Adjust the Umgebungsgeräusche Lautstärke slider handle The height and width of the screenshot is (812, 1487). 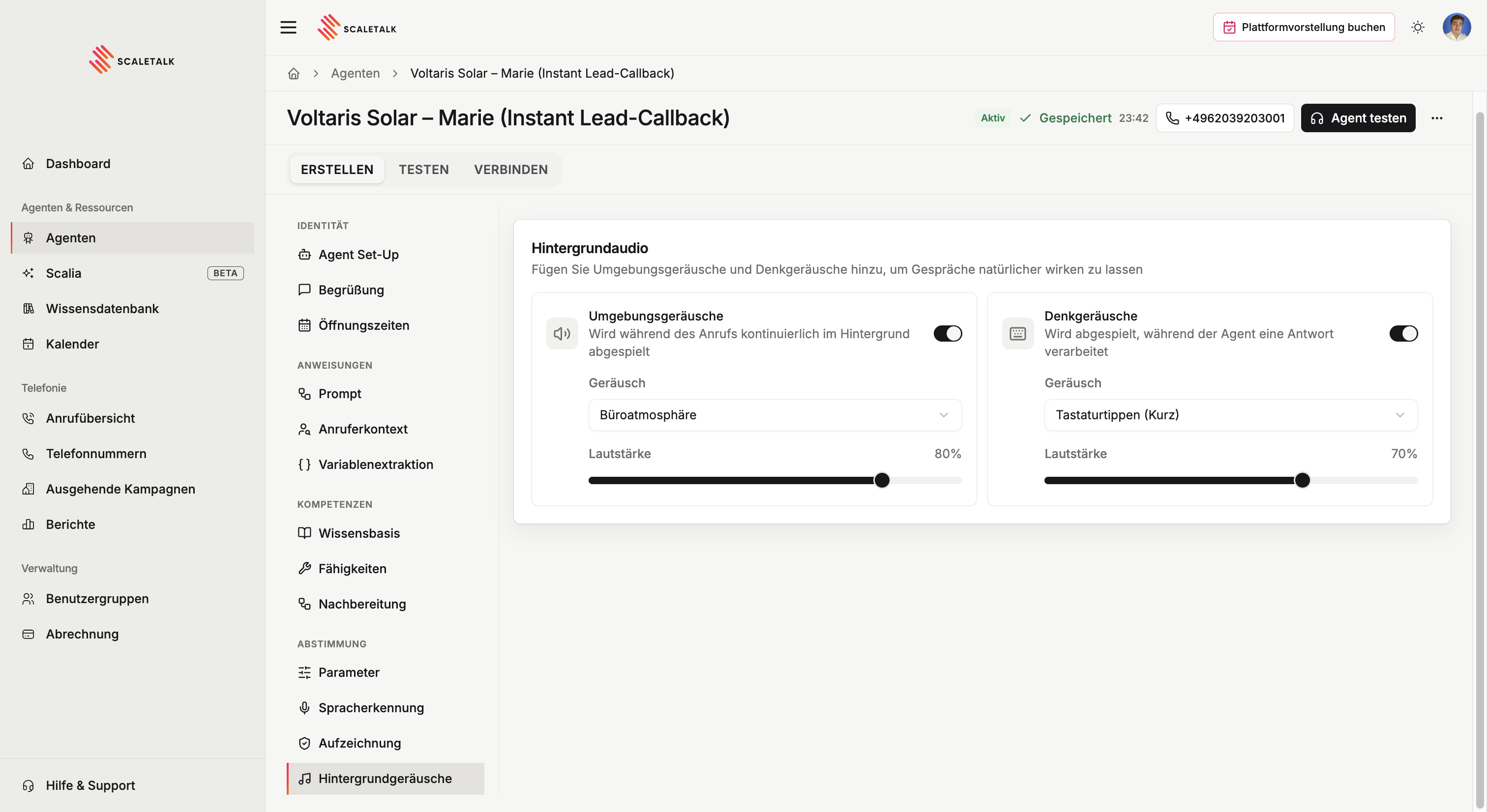882,480
